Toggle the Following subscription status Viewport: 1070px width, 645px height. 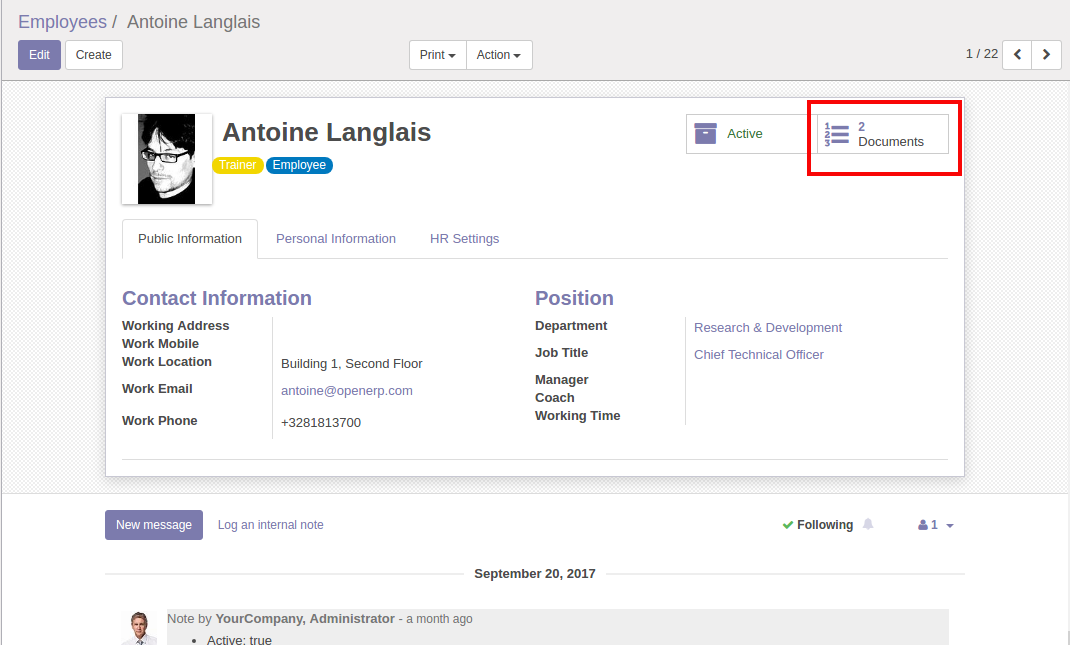point(818,525)
